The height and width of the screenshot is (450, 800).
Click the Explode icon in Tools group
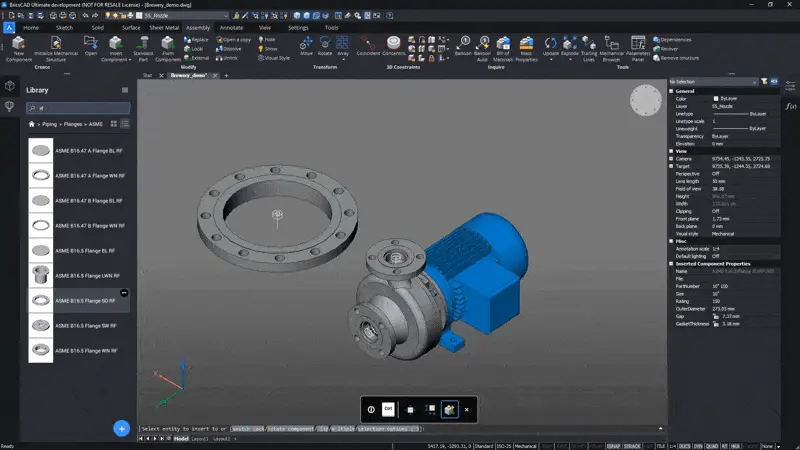[x=570, y=44]
